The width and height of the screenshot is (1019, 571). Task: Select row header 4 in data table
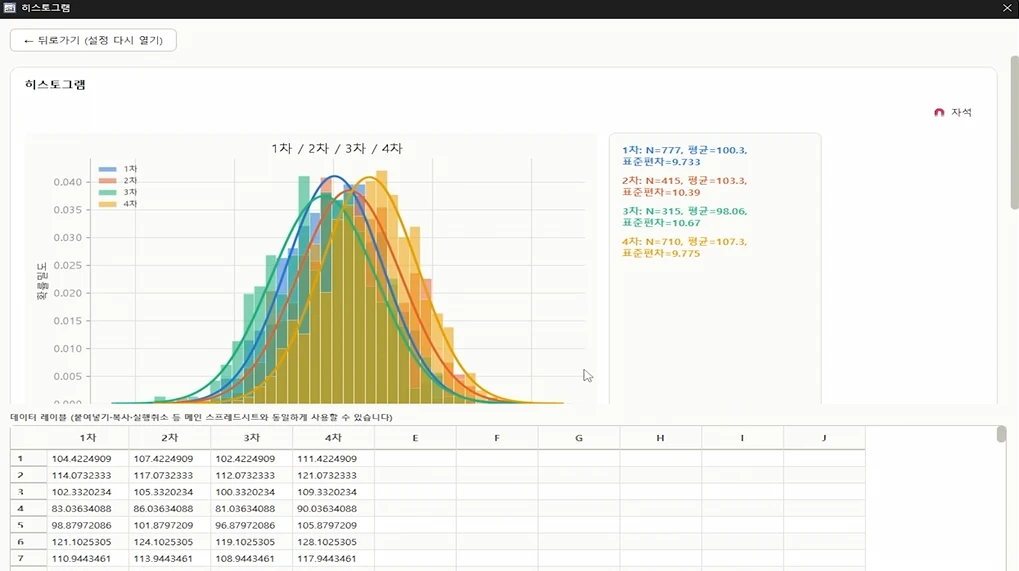pyautogui.click(x=29, y=509)
